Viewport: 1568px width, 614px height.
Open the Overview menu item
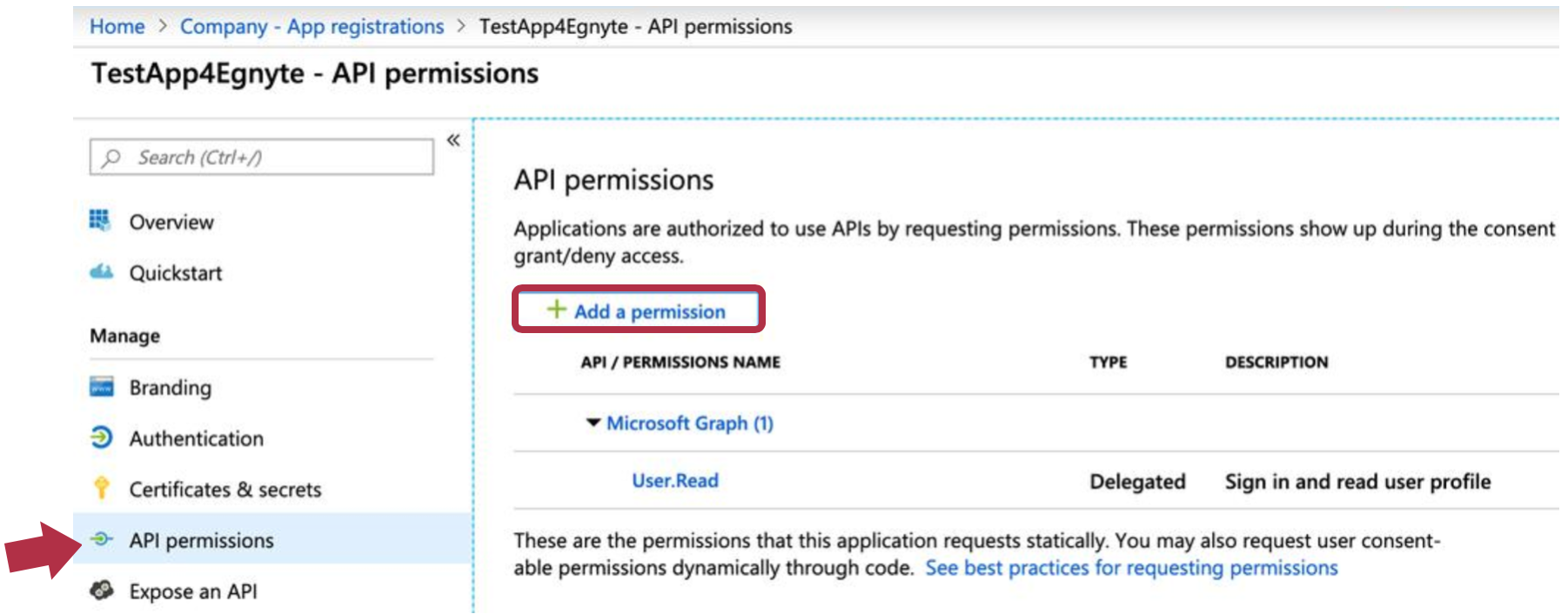[x=171, y=222]
